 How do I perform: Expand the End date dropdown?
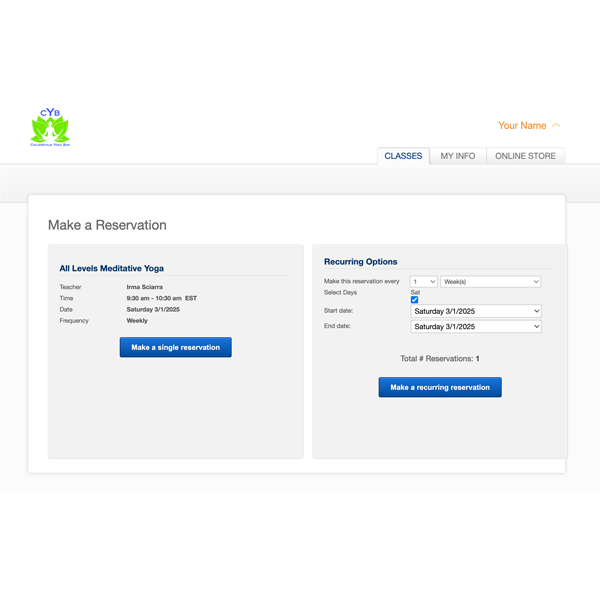[476, 326]
